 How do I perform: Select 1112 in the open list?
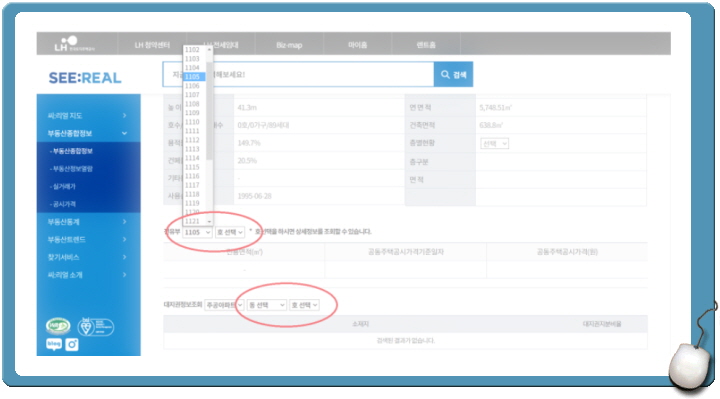(x=194, y=140)
